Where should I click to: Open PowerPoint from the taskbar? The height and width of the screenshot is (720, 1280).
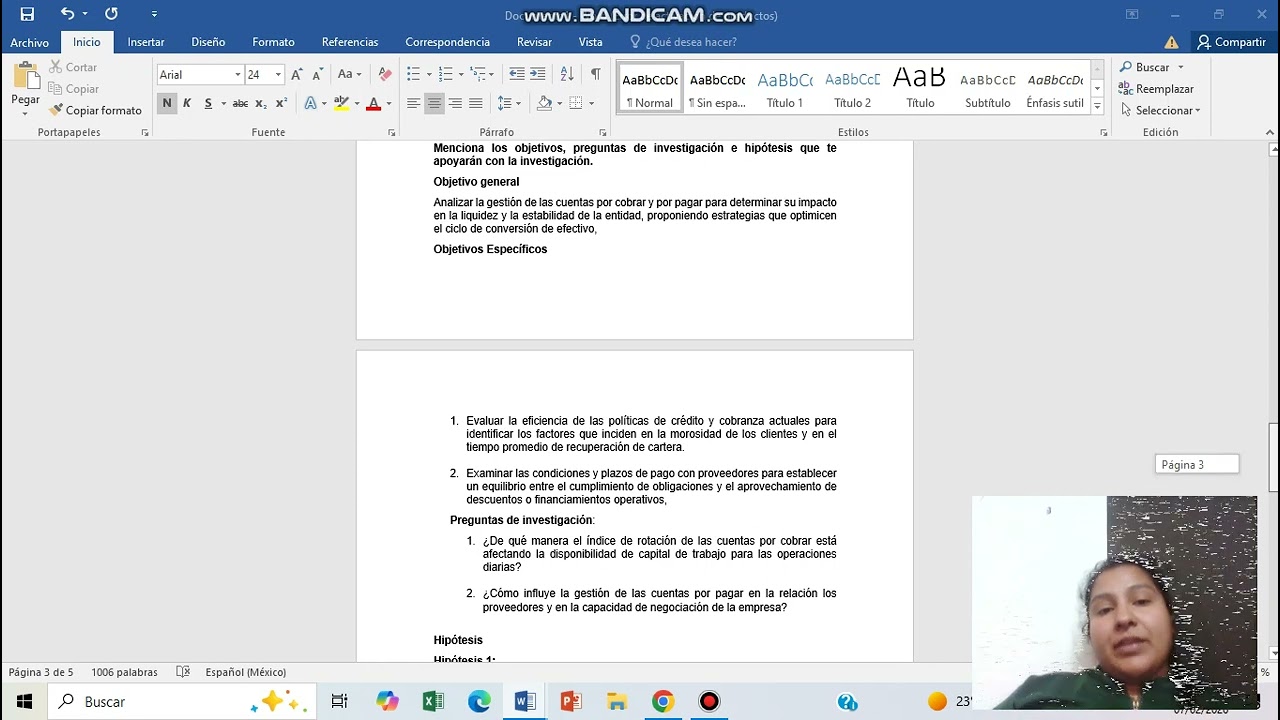pyautogui.click(x=571, y=701)
